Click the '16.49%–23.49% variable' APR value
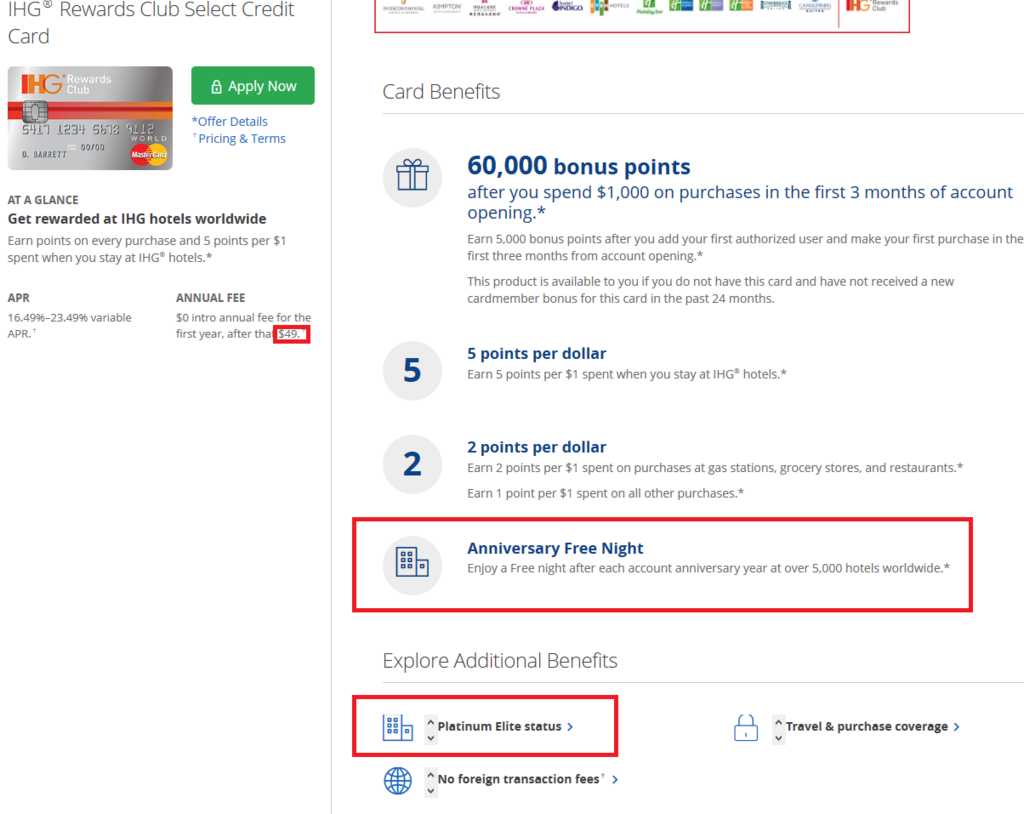Screen dimensions: 1024x814 pos(69,317)
